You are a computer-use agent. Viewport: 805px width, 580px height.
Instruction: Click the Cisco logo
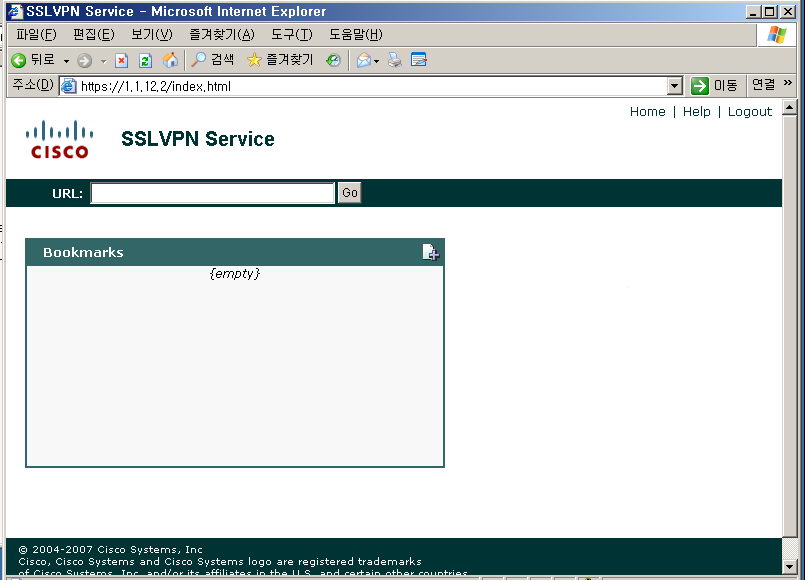(x=60, y=139)
